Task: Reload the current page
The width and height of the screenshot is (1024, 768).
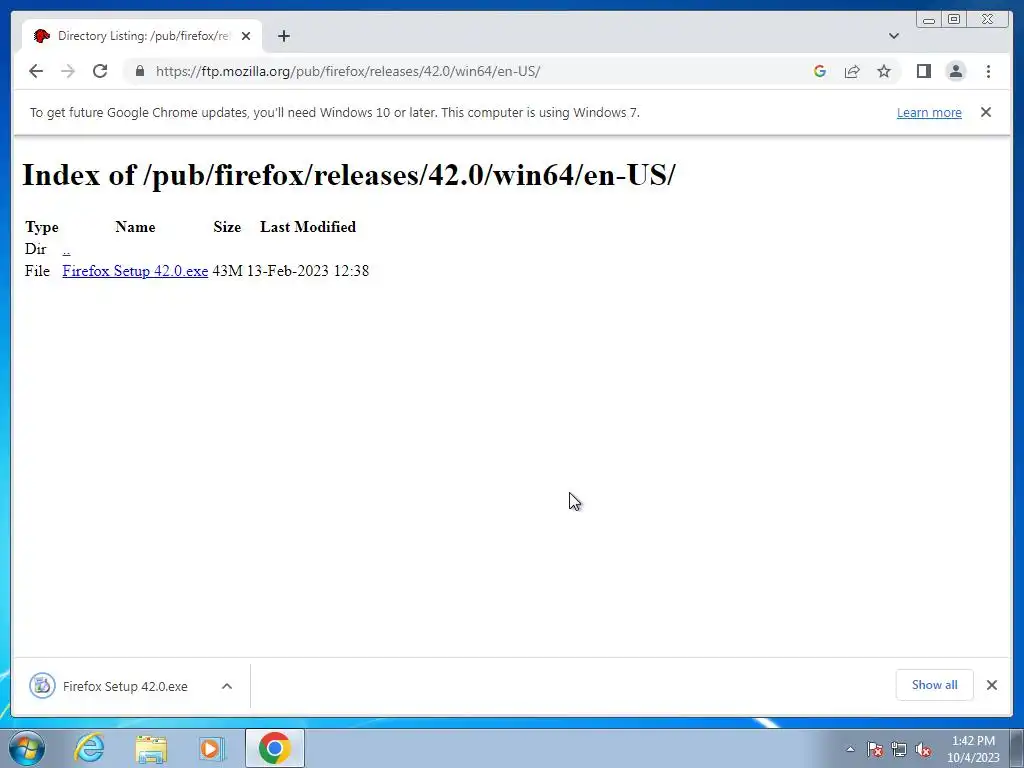Action: tap(100, 71)
